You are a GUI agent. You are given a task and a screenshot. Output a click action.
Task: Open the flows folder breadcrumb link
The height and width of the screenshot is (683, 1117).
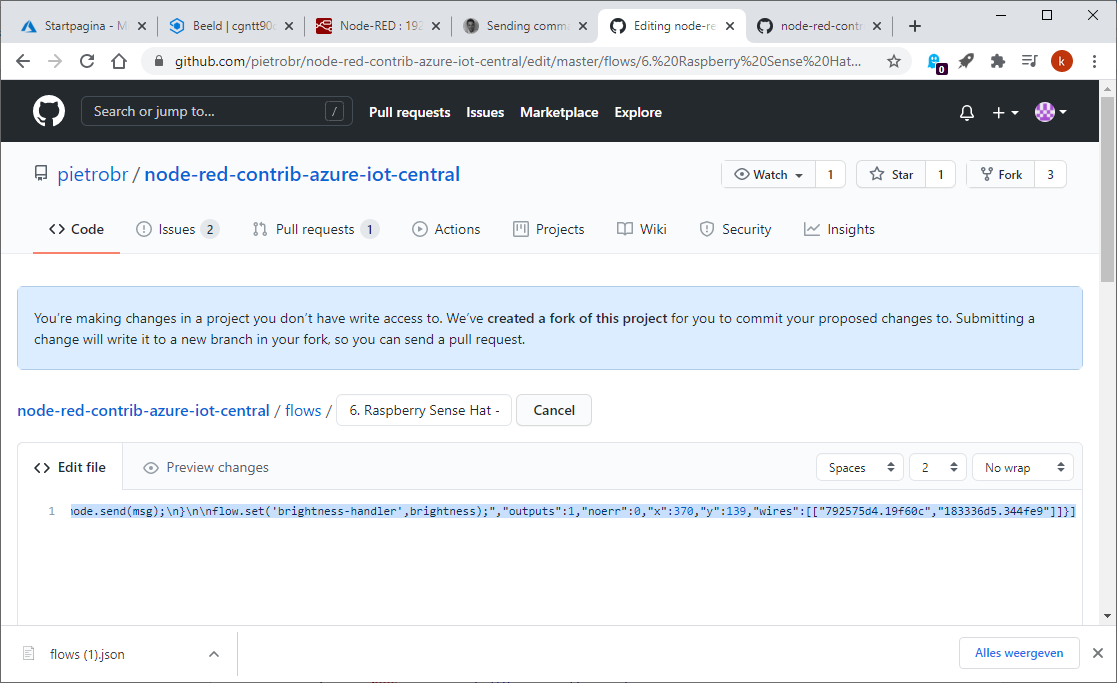pos(303,410)
